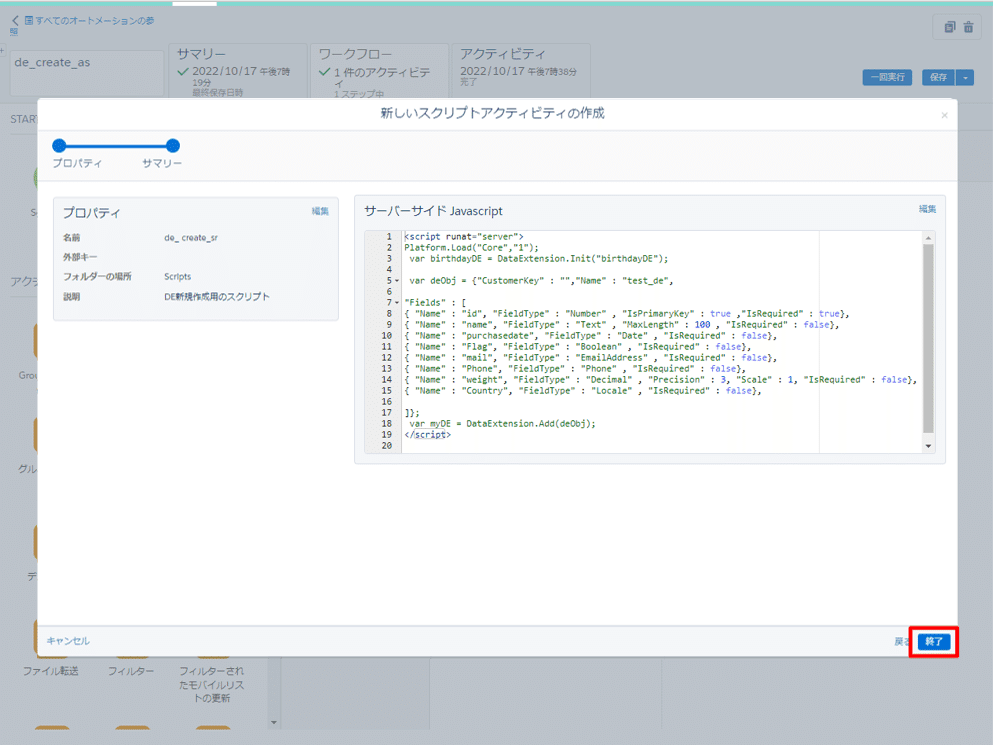Image resolution: width=993 pixels, height=745 pixels.
Task: Click the copy automation icon
Action: (x=949, y=27)
